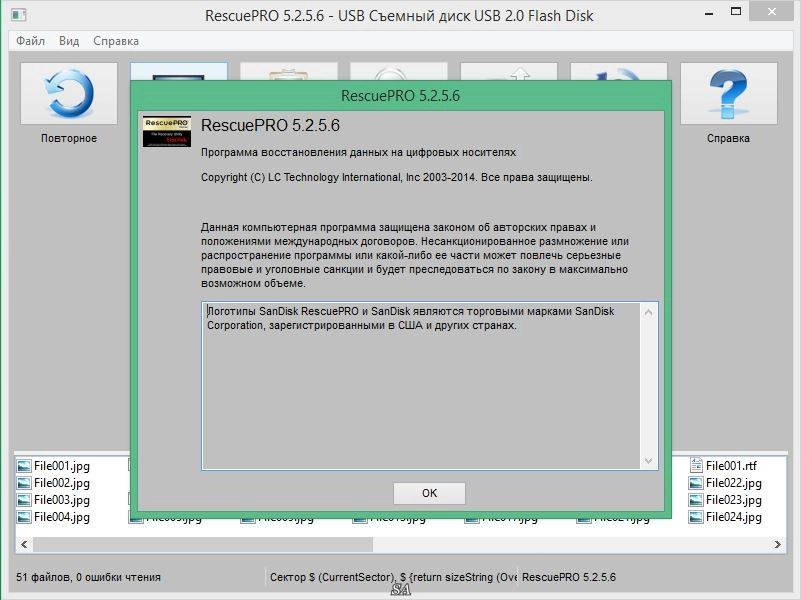Click the File002.jpg file name

click(x=62, y=483)
